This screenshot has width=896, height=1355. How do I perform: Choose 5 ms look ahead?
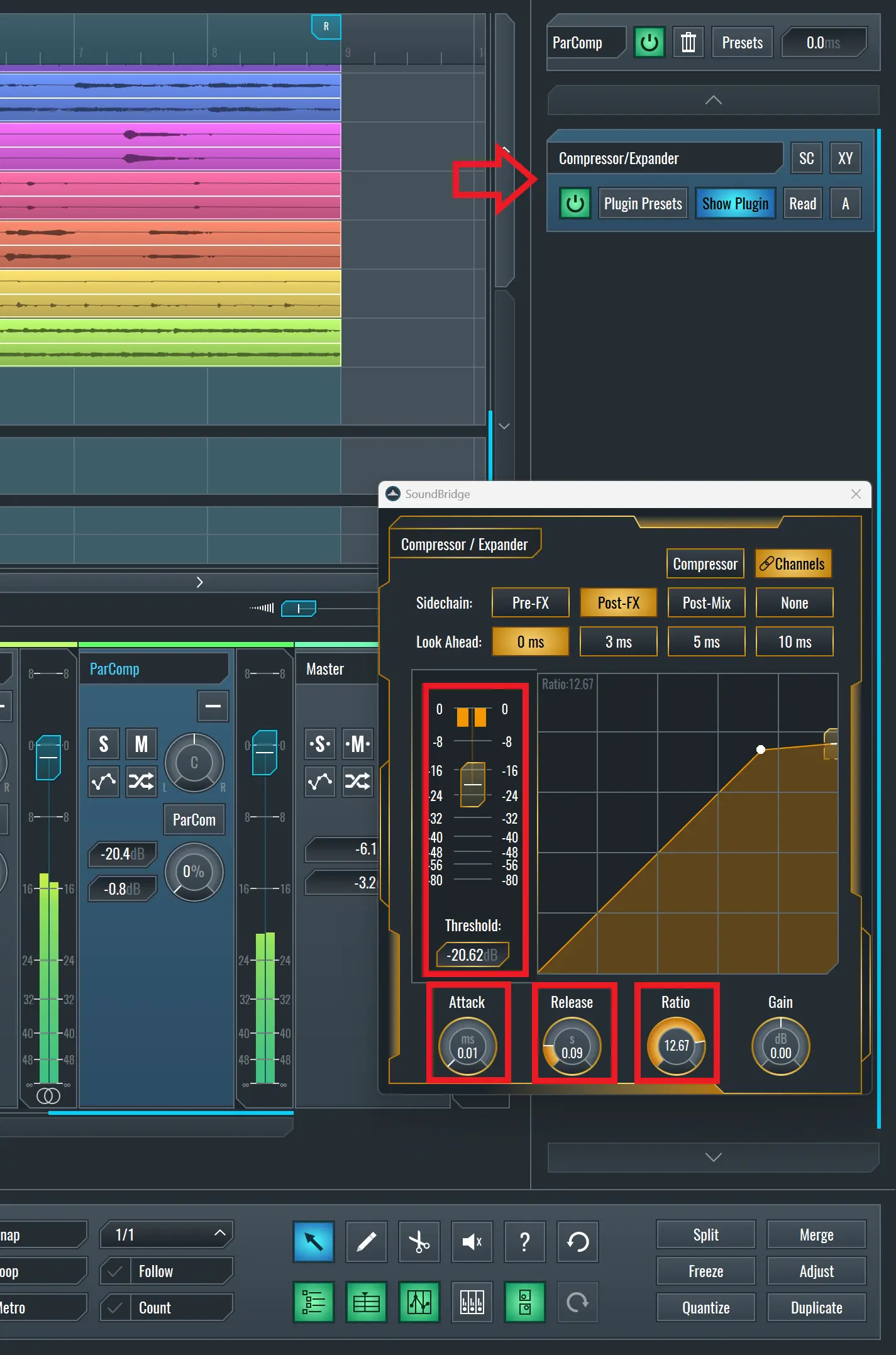(706, 641)
